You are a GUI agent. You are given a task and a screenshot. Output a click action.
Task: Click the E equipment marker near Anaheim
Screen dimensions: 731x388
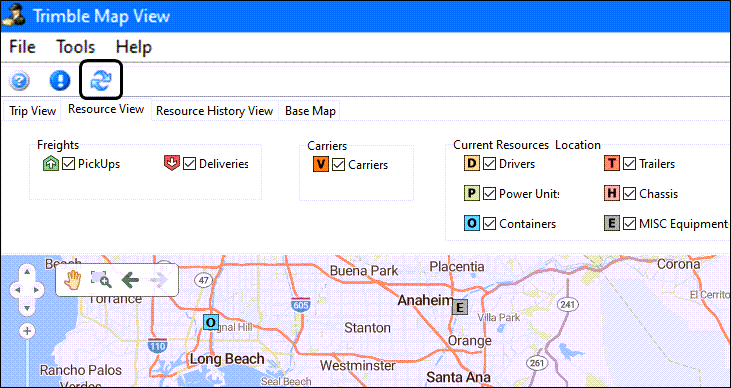click(x=460, y=307)
